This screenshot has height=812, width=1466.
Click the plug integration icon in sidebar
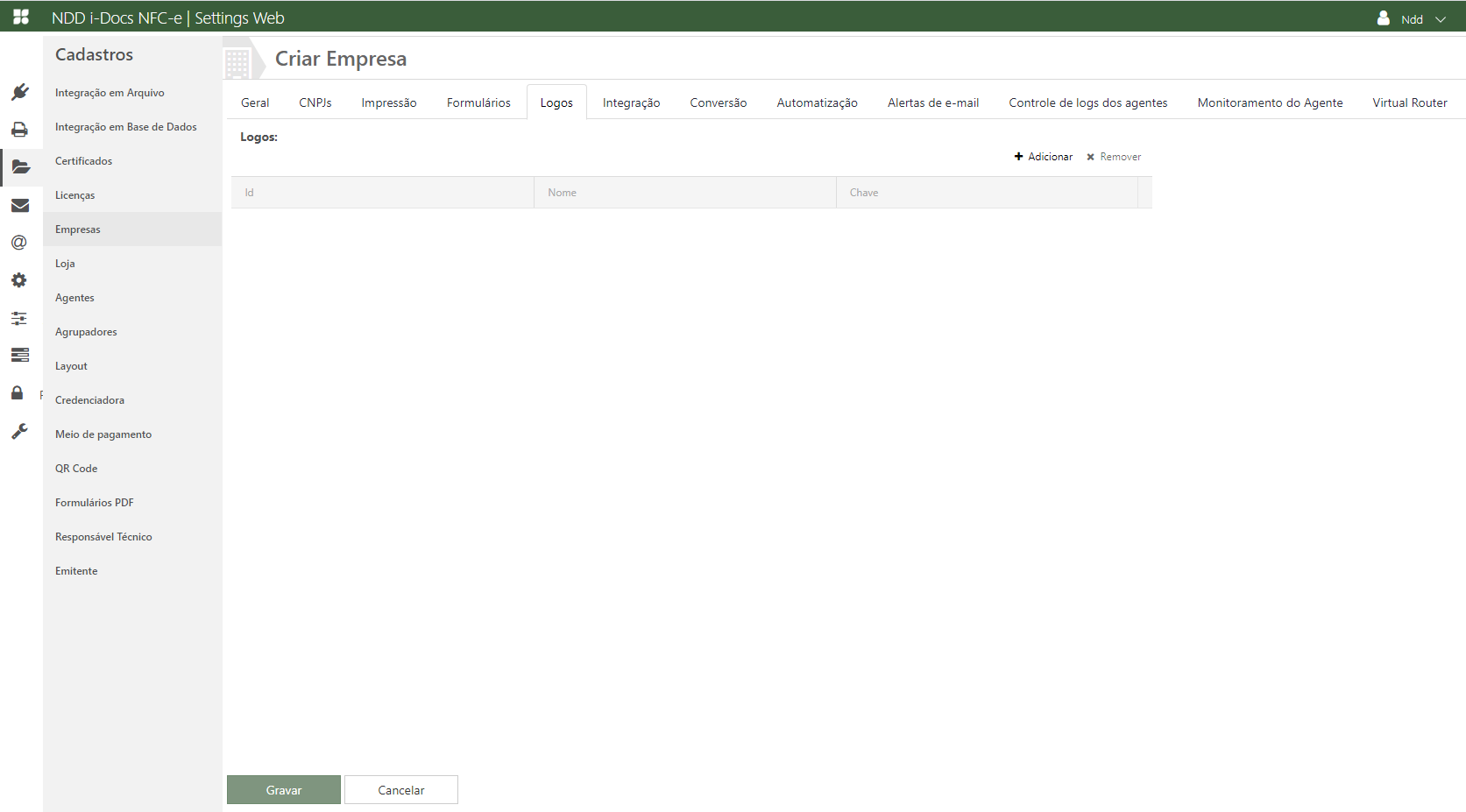pyautogui.click(x=20, y=92)
